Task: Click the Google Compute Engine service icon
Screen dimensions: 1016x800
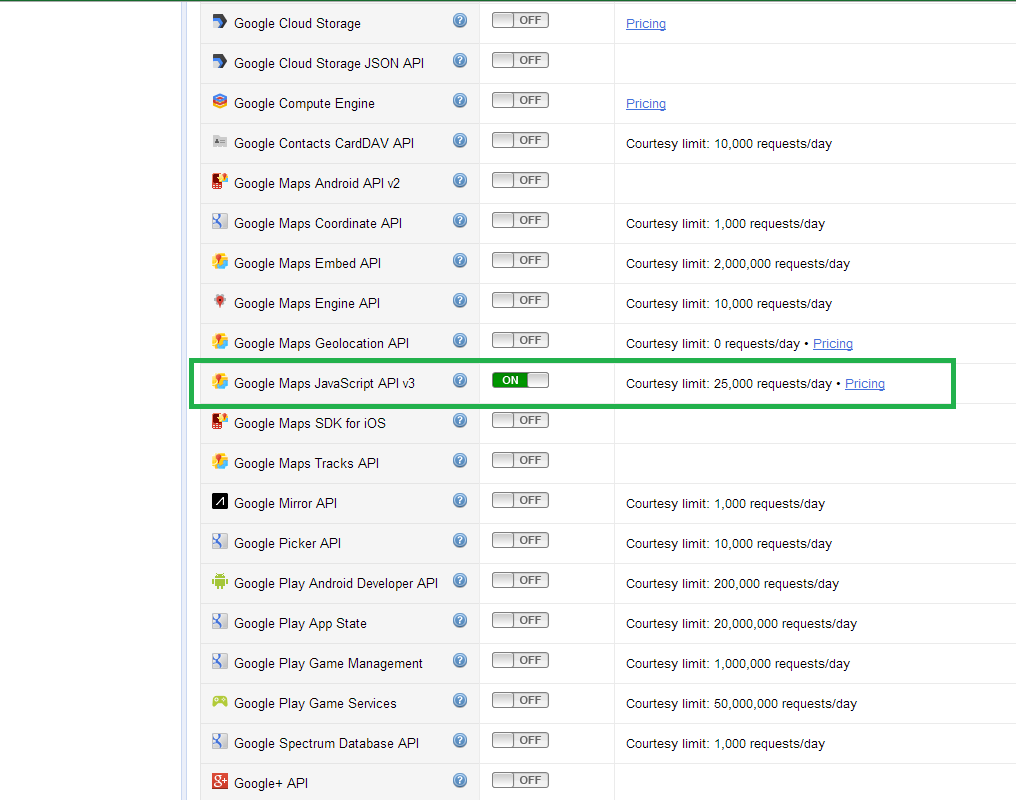Action: pyautogui.click(x=220, y=101)
